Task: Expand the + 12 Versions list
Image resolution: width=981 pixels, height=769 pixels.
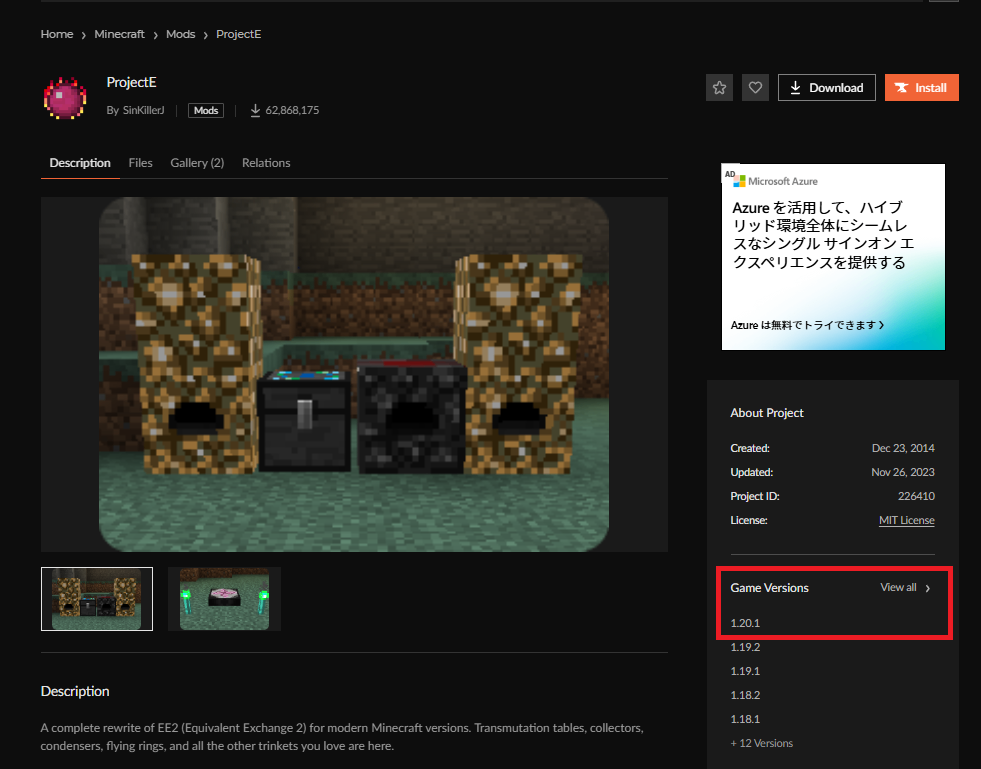Action: click(x=761, y=743)
